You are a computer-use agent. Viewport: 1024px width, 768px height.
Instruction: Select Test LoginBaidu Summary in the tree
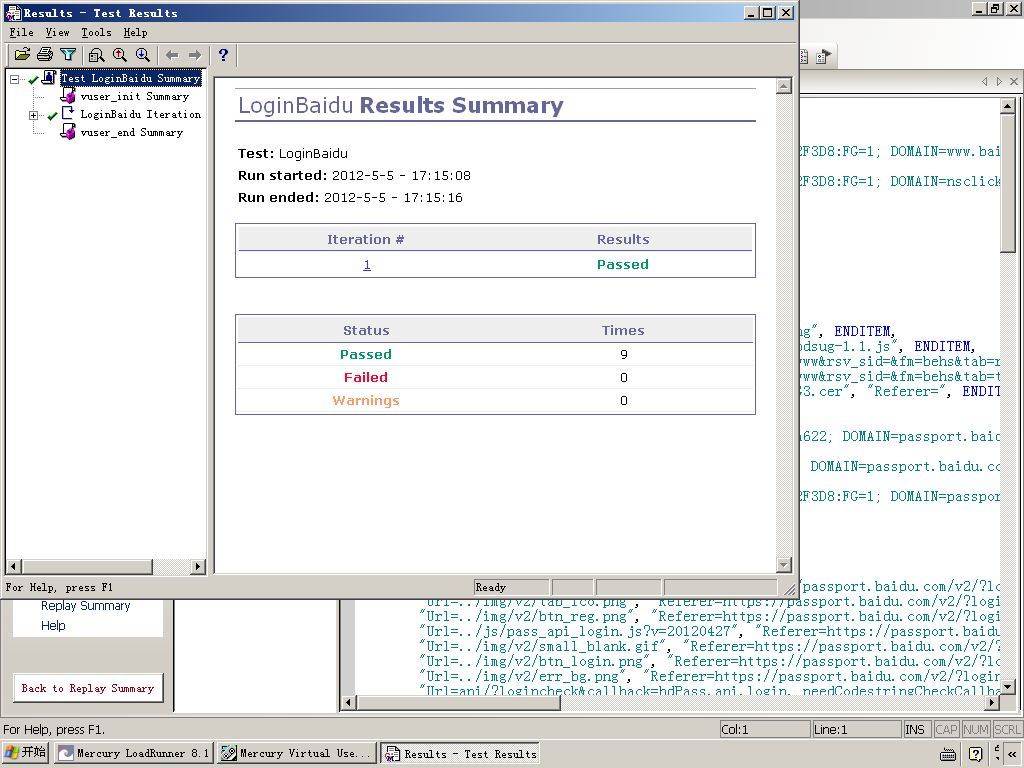131,78
